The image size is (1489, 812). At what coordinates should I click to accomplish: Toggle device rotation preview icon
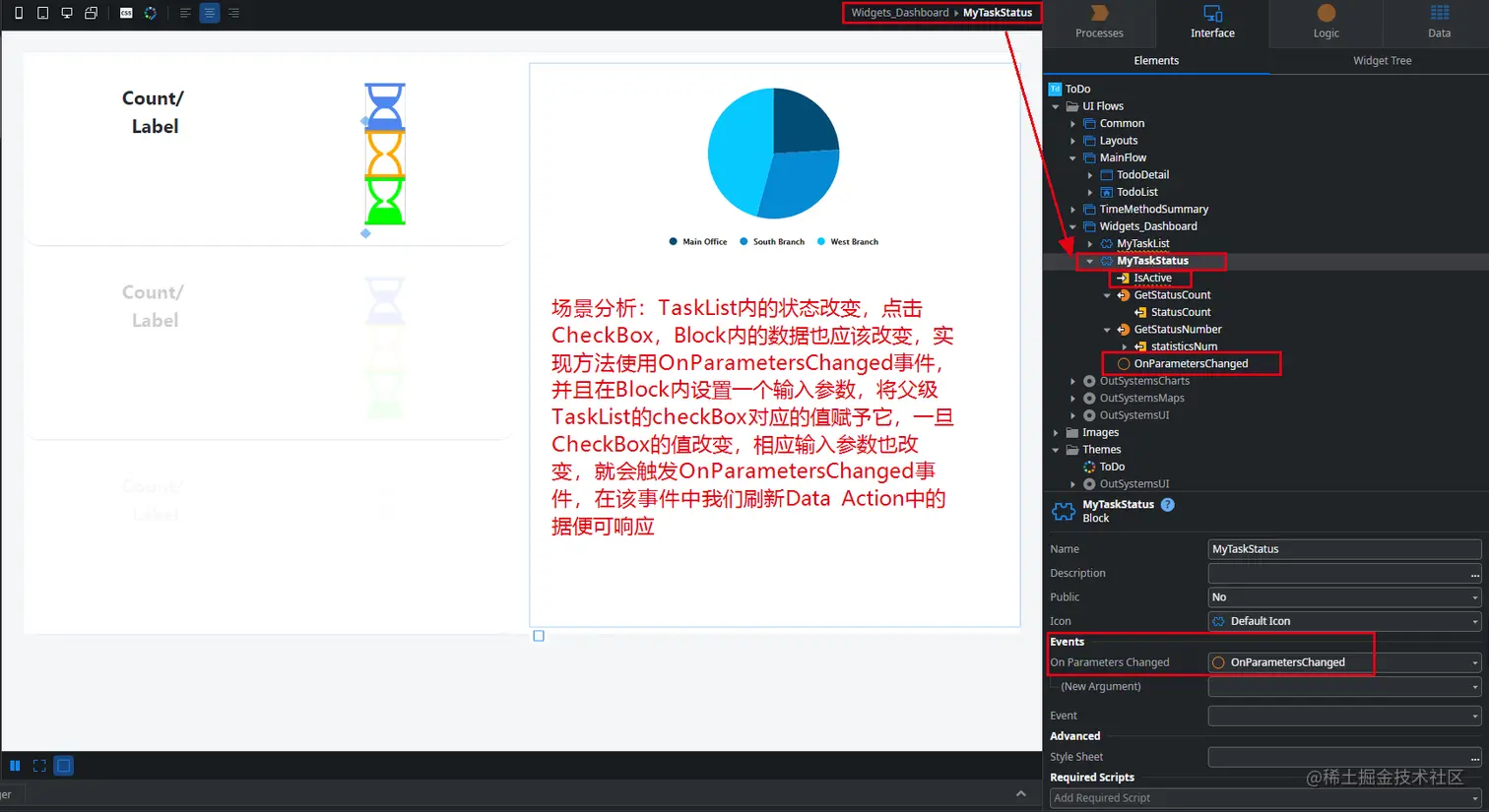(91, 13)
